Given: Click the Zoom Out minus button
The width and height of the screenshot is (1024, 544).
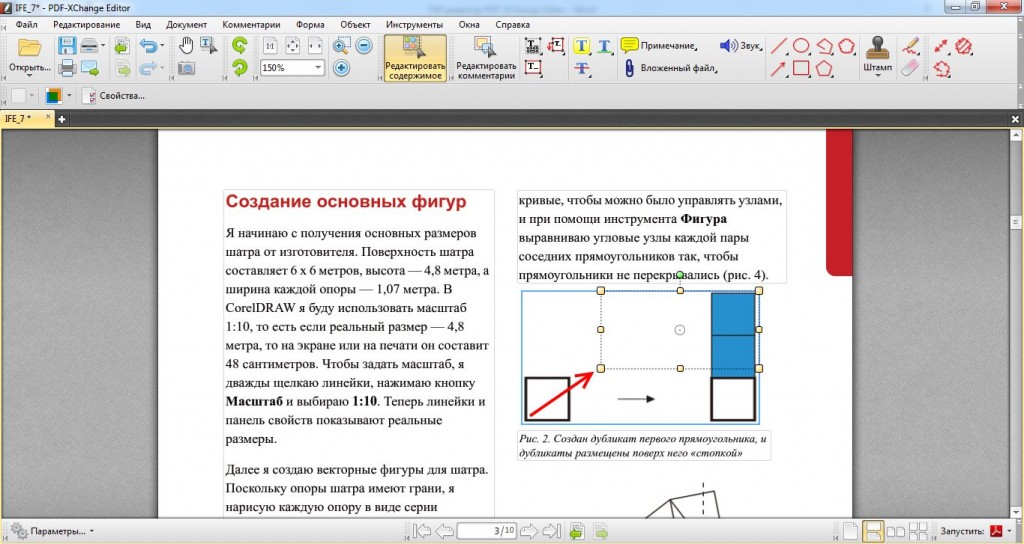Looking at the screenshot, I should pos(364,46).
